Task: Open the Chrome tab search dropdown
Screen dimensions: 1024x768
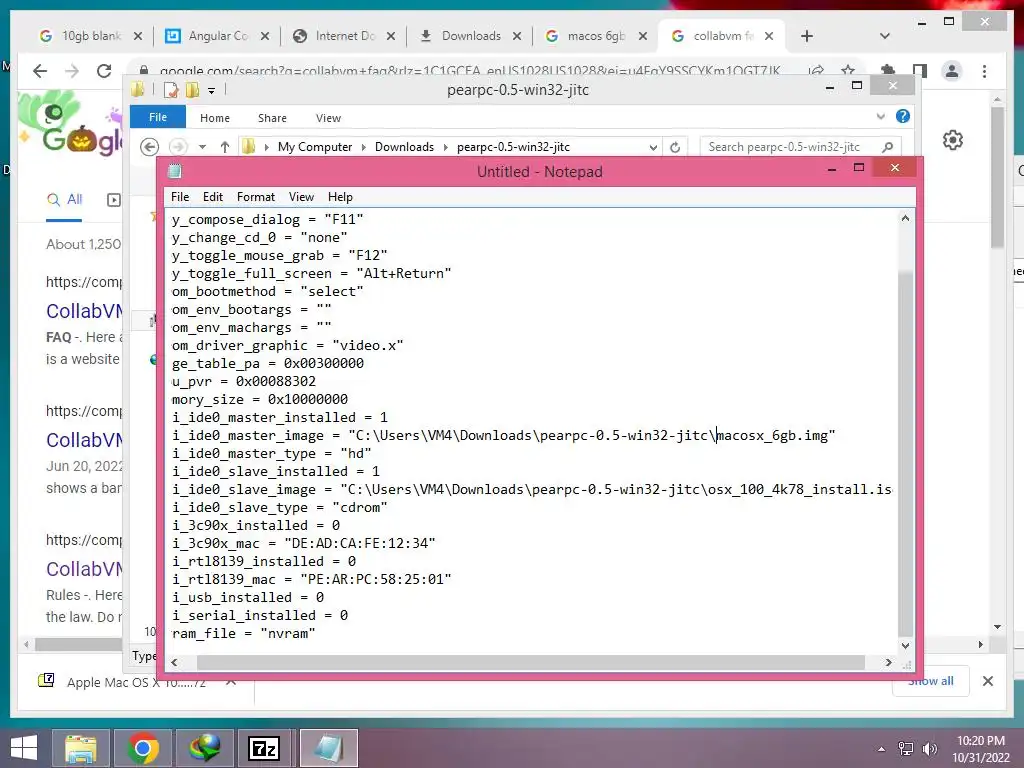Action: (x=885, y=36)
